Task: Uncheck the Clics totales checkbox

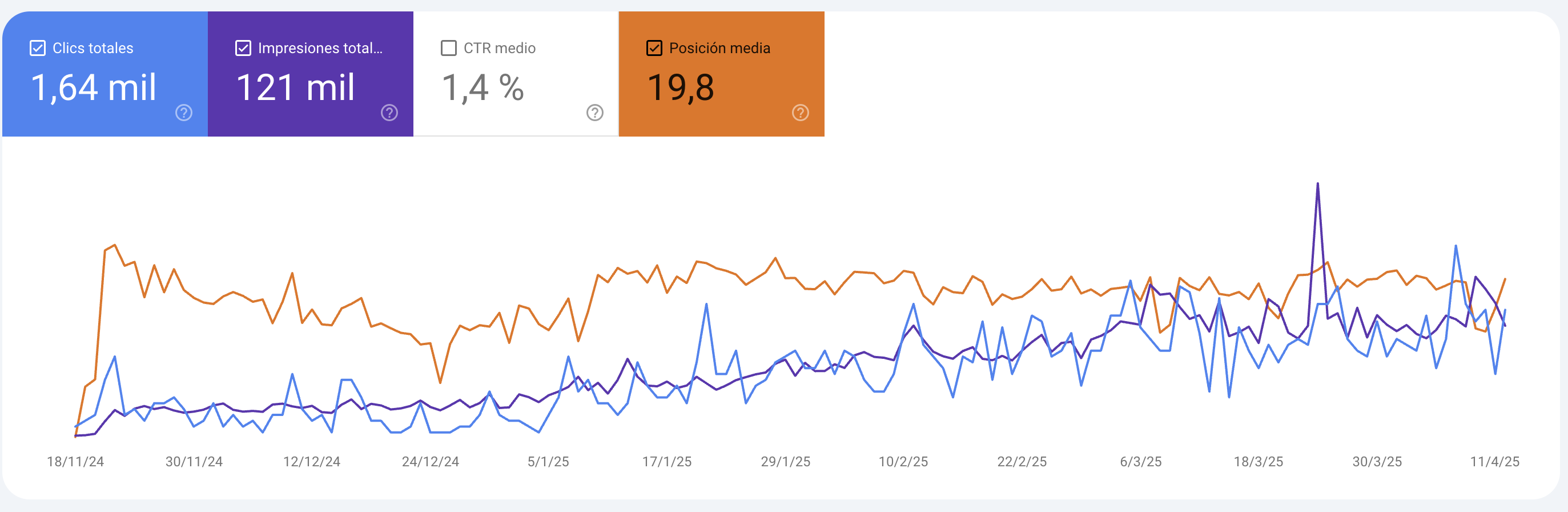Action: pos(38,48)
